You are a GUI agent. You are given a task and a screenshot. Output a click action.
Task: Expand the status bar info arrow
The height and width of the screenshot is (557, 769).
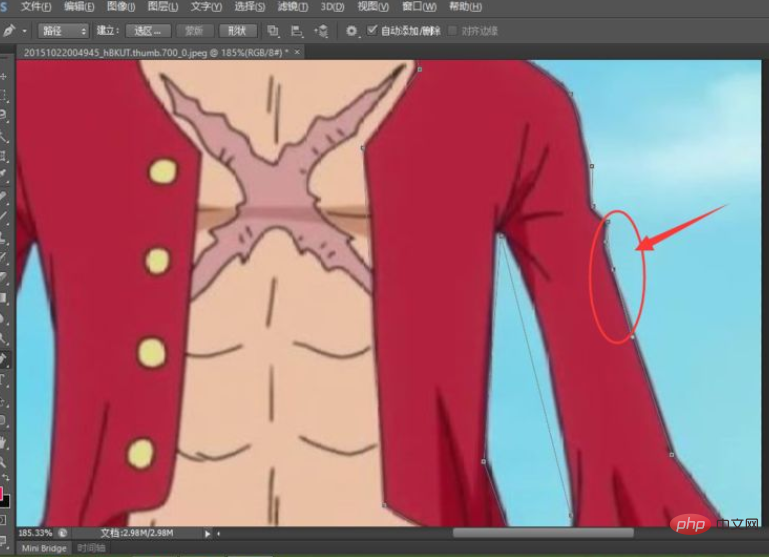pos(207,533)
